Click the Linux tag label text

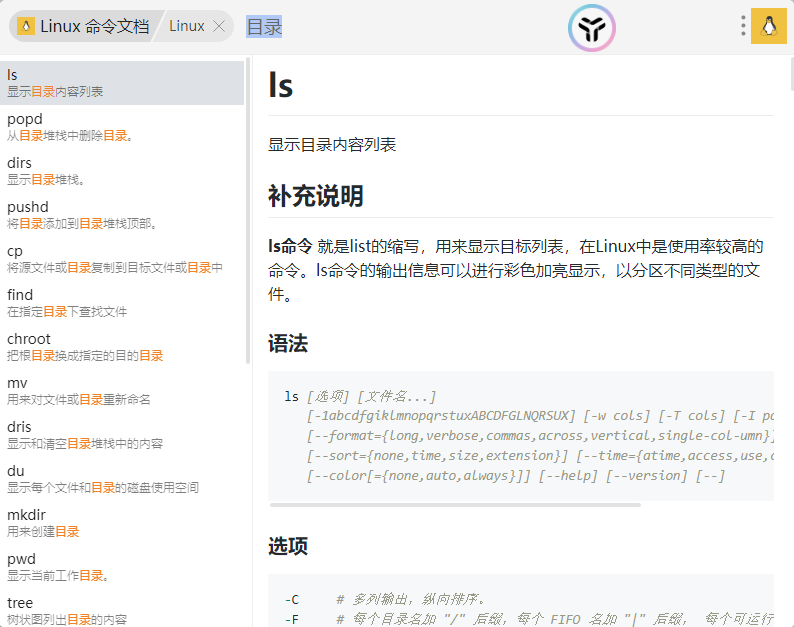coord(186,26)
